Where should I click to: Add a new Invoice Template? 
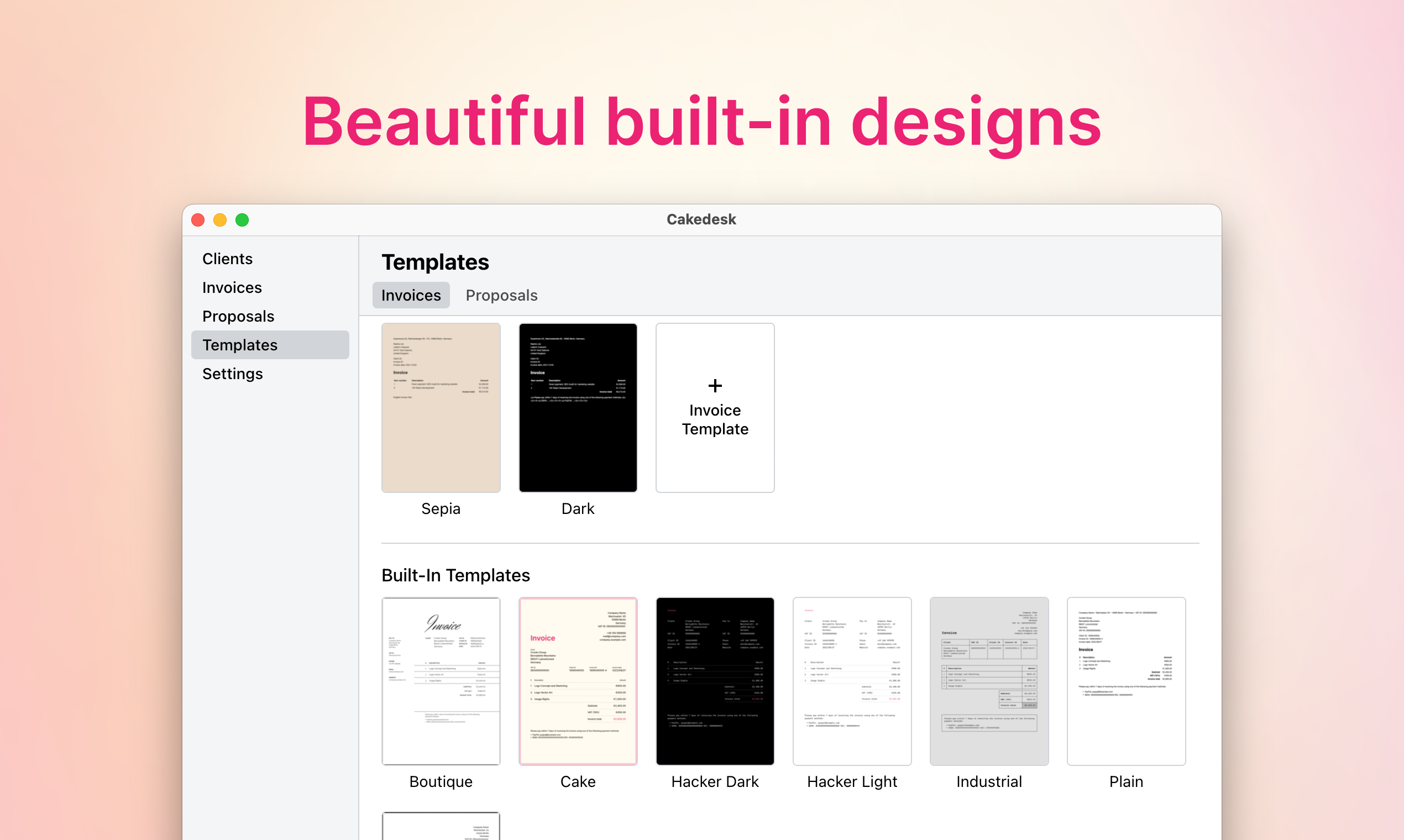(715, 407)
